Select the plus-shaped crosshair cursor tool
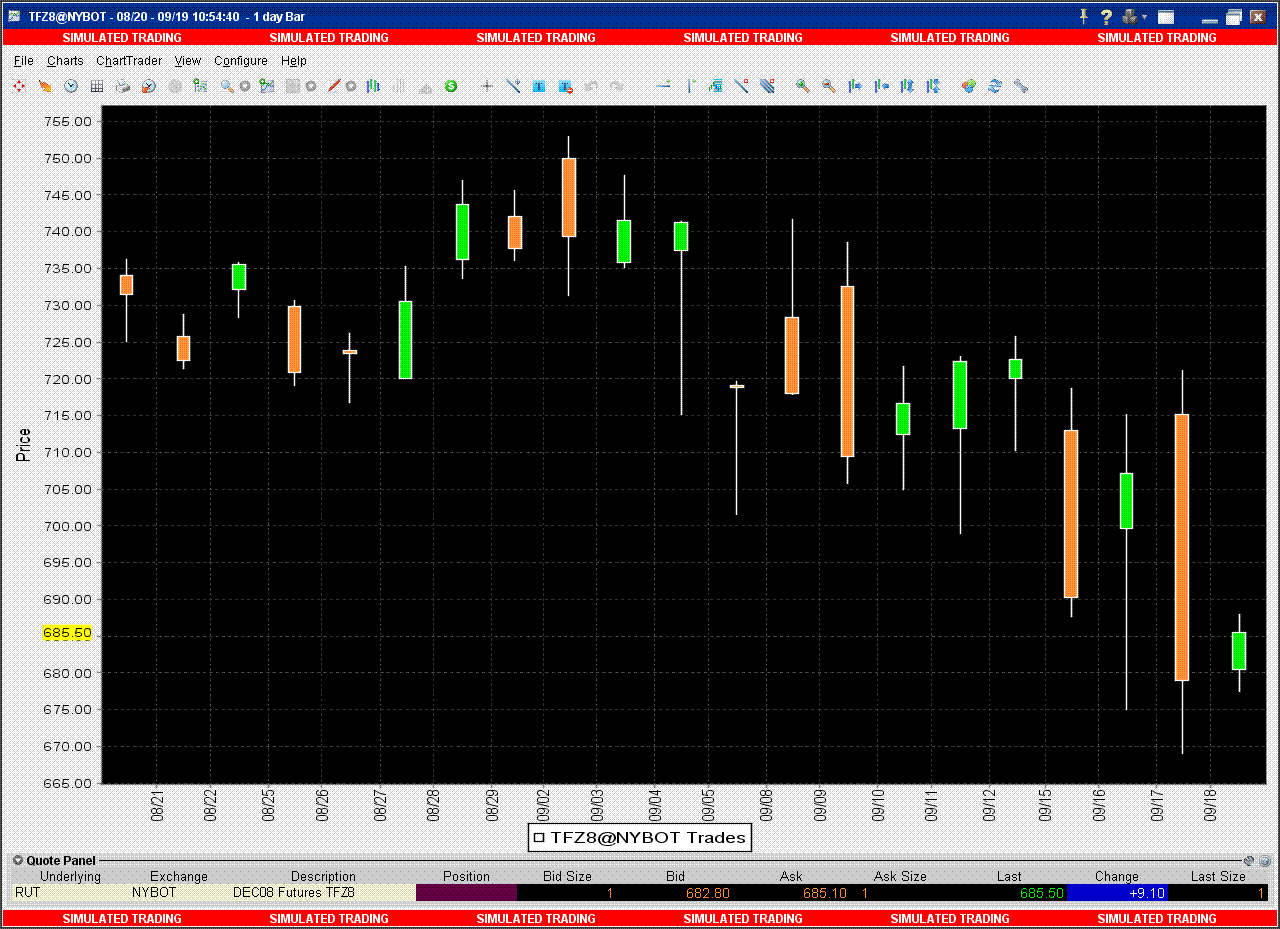This screenshot has width=1280, height=929. coord(487,87)
